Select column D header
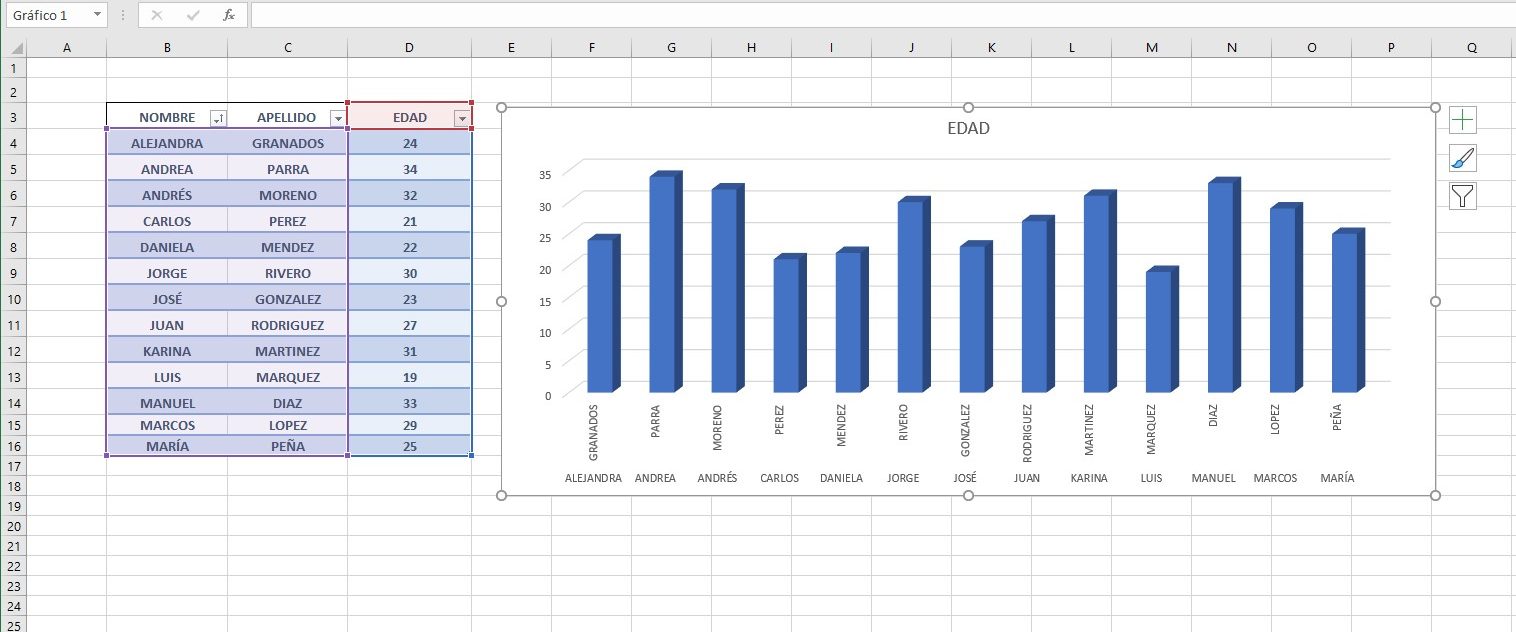This screenshot has width=1516, height=632. pos(408,46)
